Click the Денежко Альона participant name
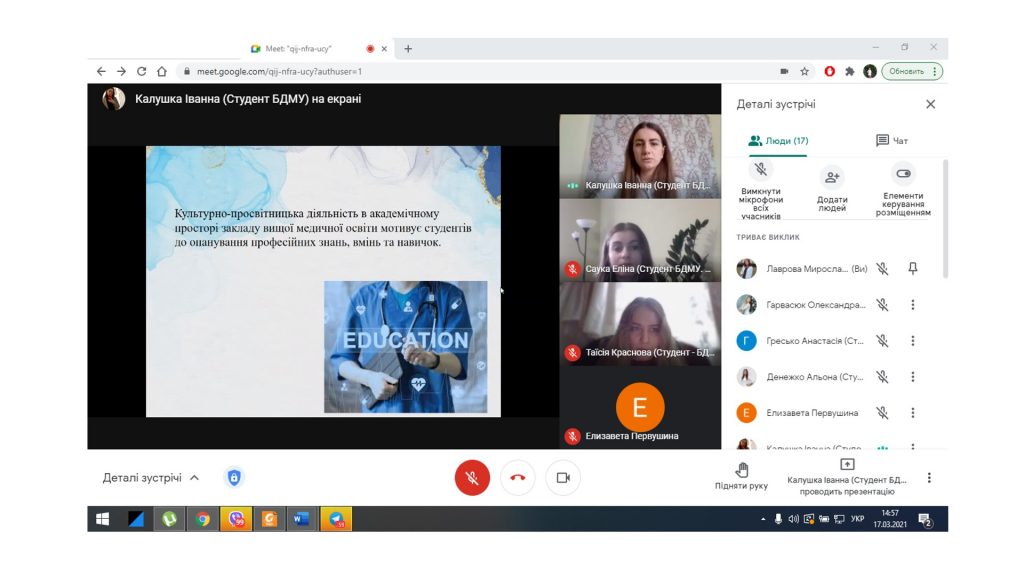1024x576 pixels. pos(815,377)
